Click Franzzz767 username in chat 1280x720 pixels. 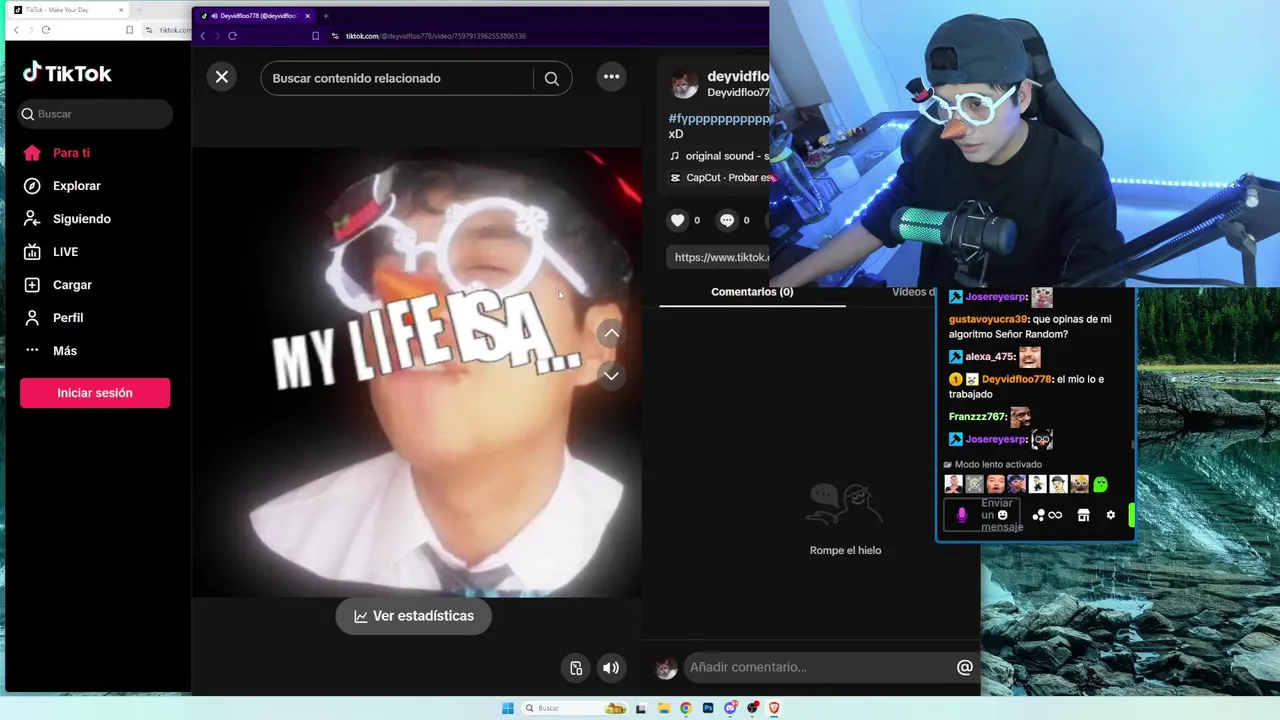pyautogui.click(x=977, y=417)
